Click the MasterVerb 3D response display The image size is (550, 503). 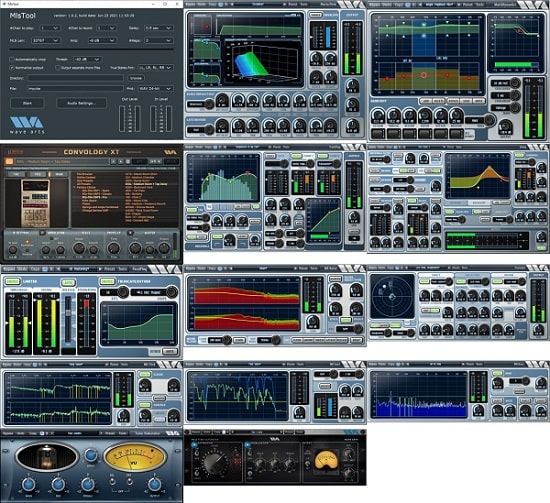264,62
